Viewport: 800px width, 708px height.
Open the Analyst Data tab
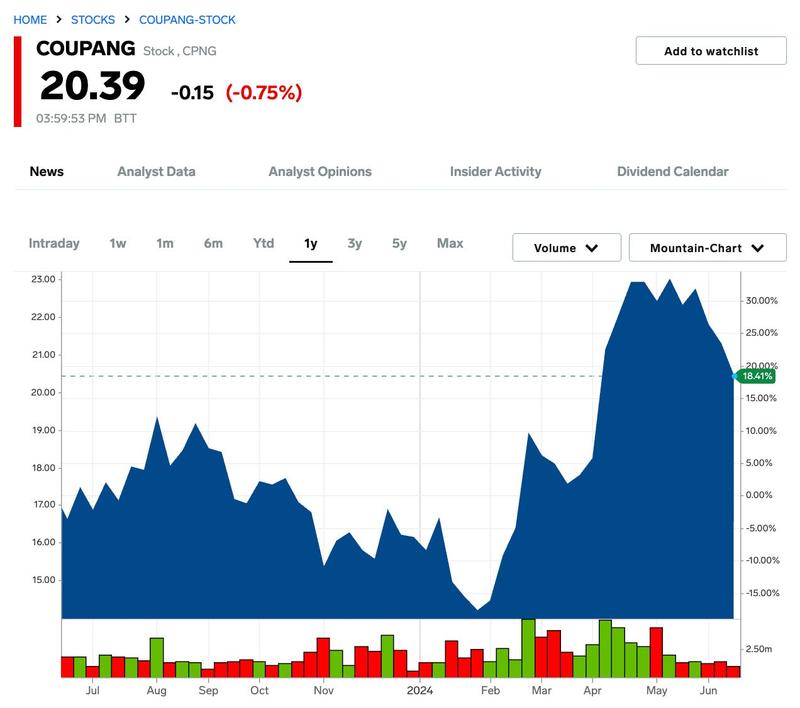pyautogui.click(x=156, y=171)
